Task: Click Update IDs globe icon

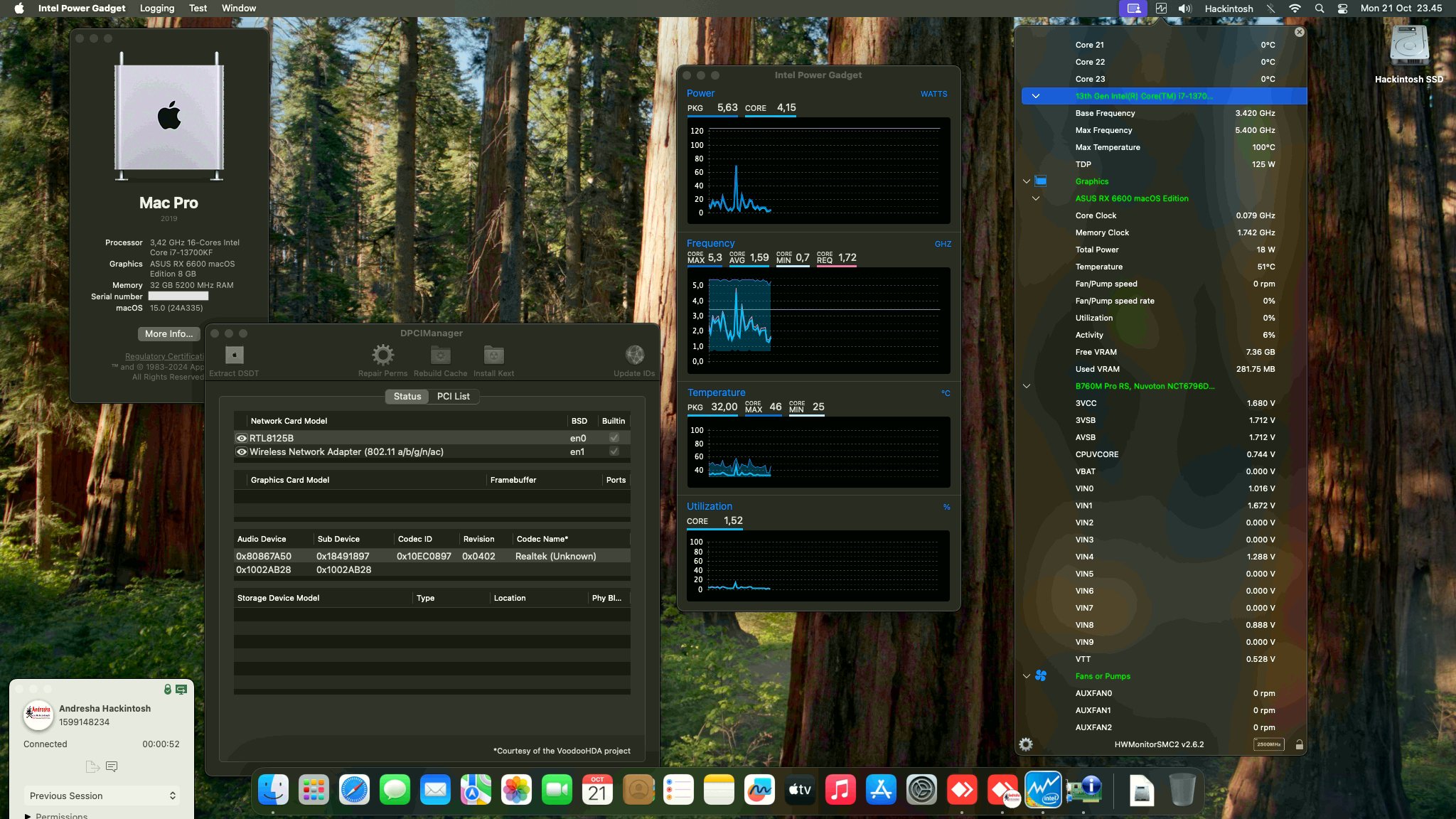Action: 634,355
